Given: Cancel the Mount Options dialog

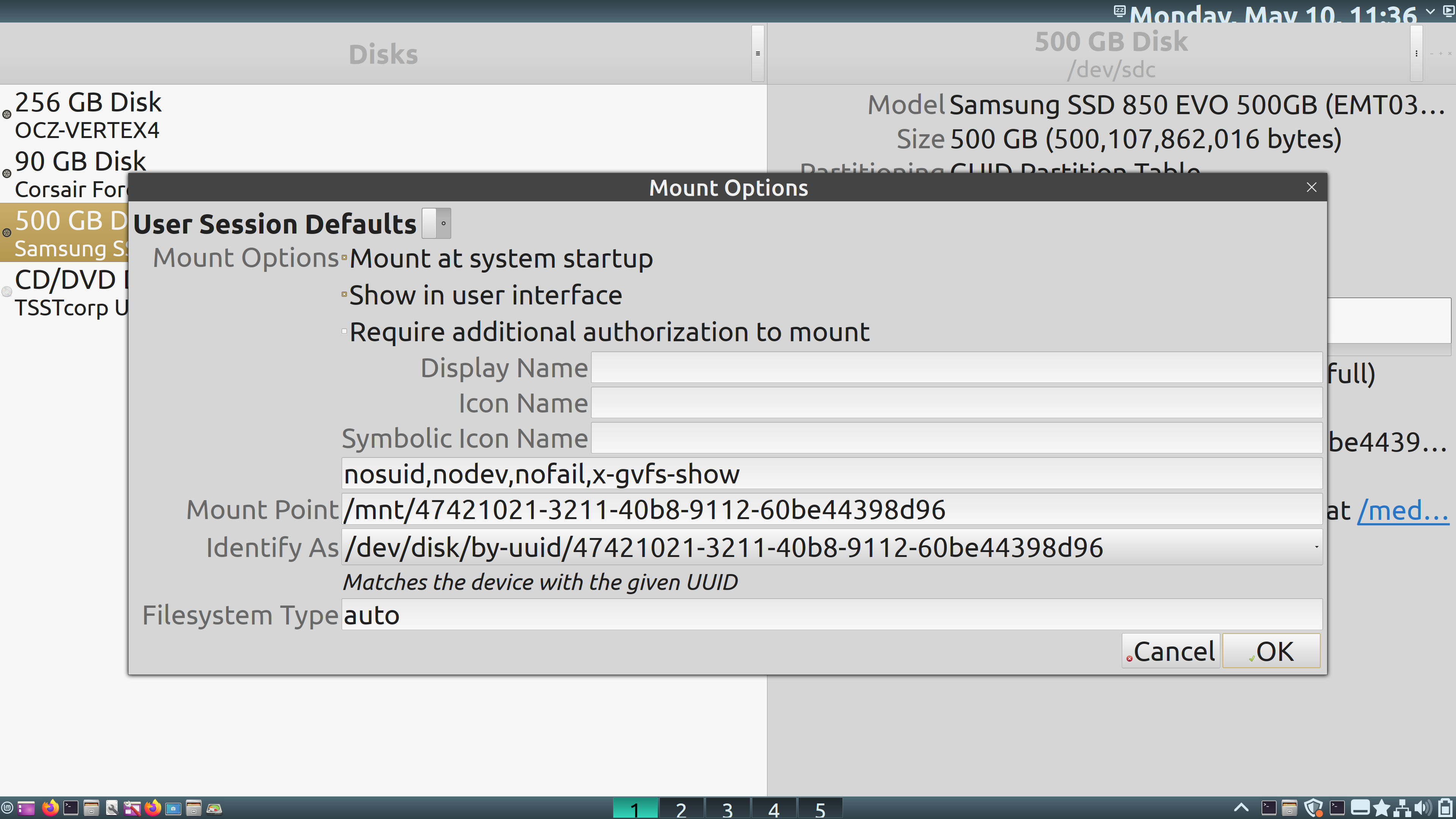Looking at the screenshot, I should 1170,651.
